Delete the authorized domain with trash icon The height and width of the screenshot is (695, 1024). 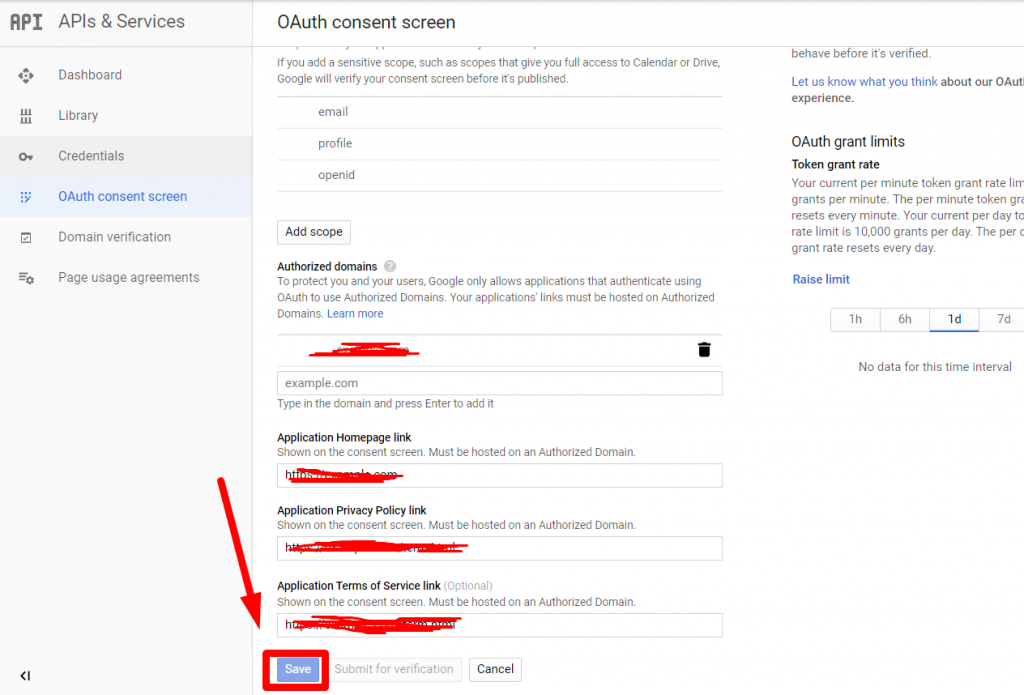point(704,350)
